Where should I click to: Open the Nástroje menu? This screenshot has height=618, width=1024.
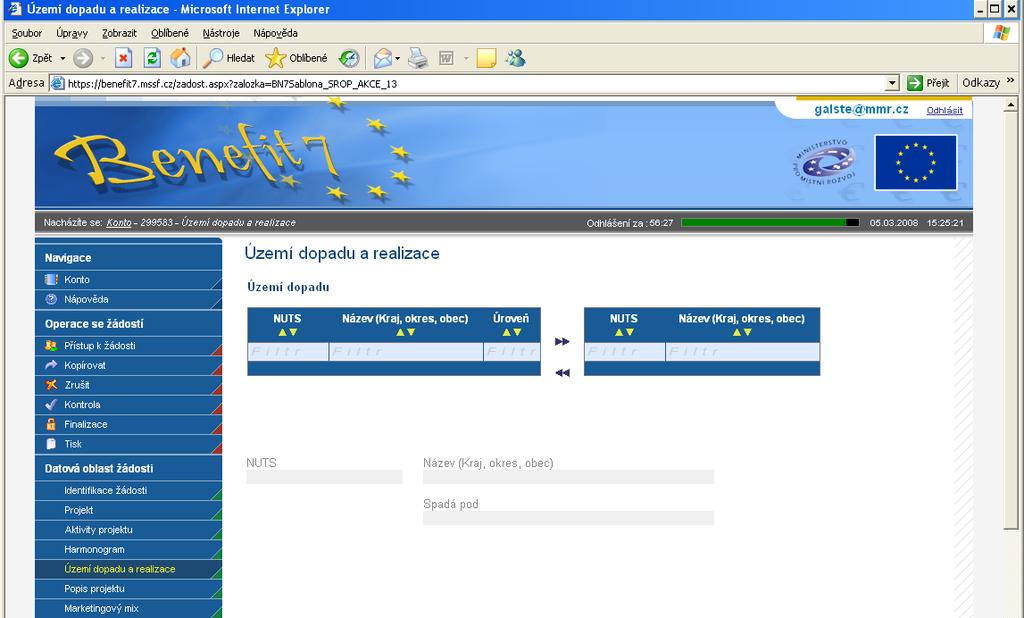point(221,33)
